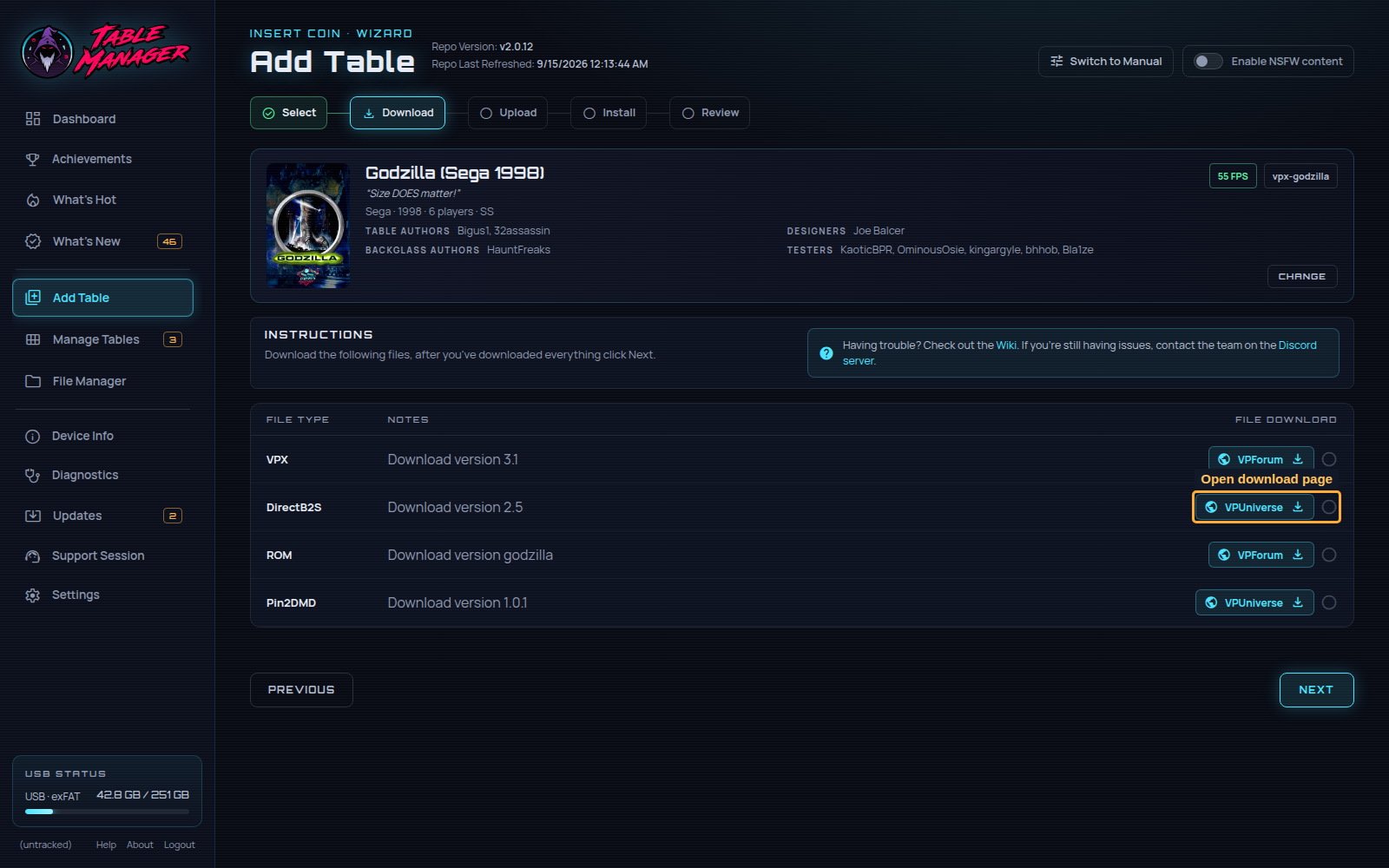Screen dimensions: 1389x868
Task: Jump to the Upload wizard step
Action: (508, 113)
